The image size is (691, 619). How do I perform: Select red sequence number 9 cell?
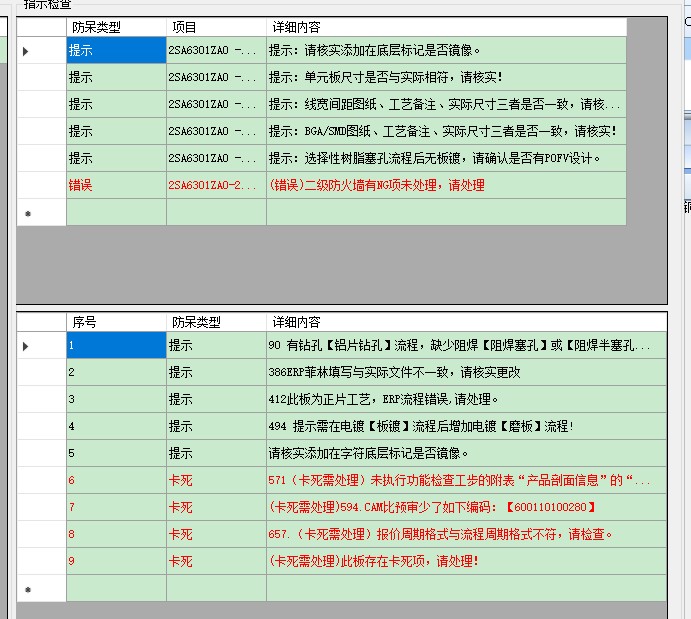pos(116,561)
